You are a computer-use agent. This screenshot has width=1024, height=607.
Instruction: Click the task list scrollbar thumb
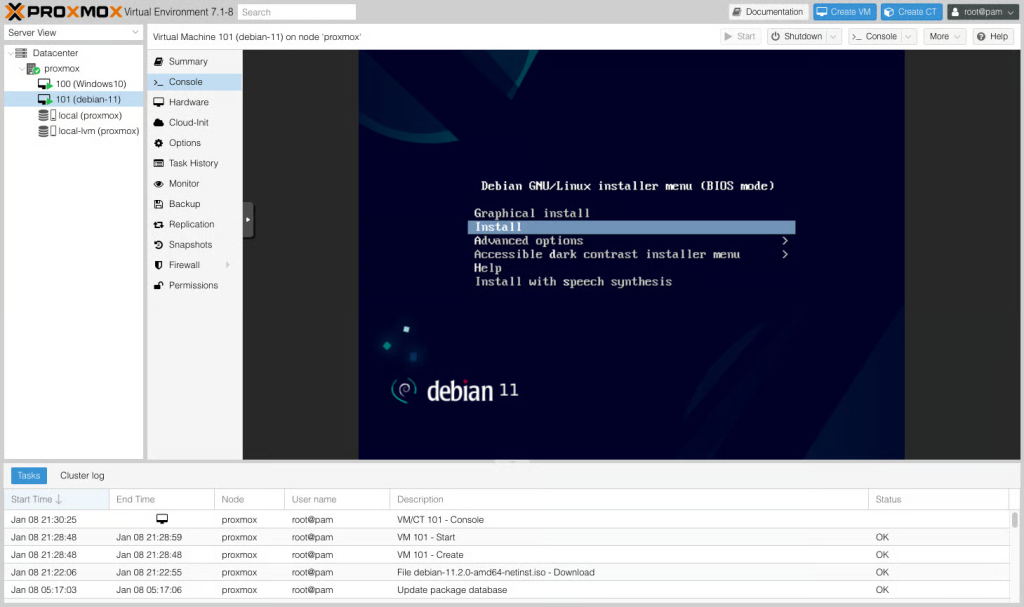coord(1014,519)
